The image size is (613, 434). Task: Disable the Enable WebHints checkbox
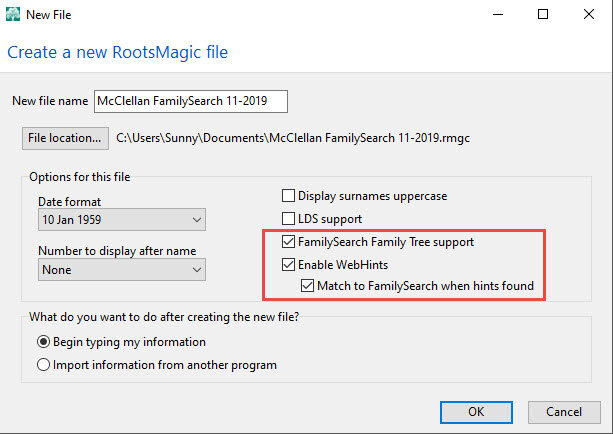[x=289, y=265]
